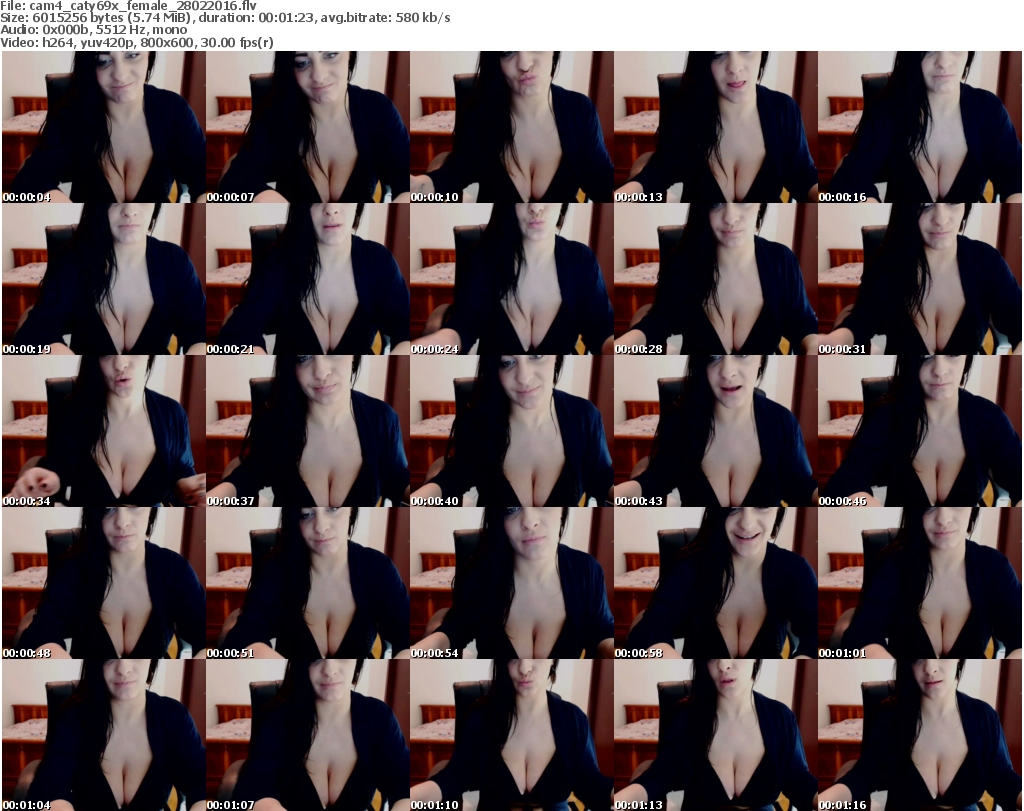Select the thumbnail frame stamped 00:01:07
Screen dimensions: 1024x811
(308, 735)
